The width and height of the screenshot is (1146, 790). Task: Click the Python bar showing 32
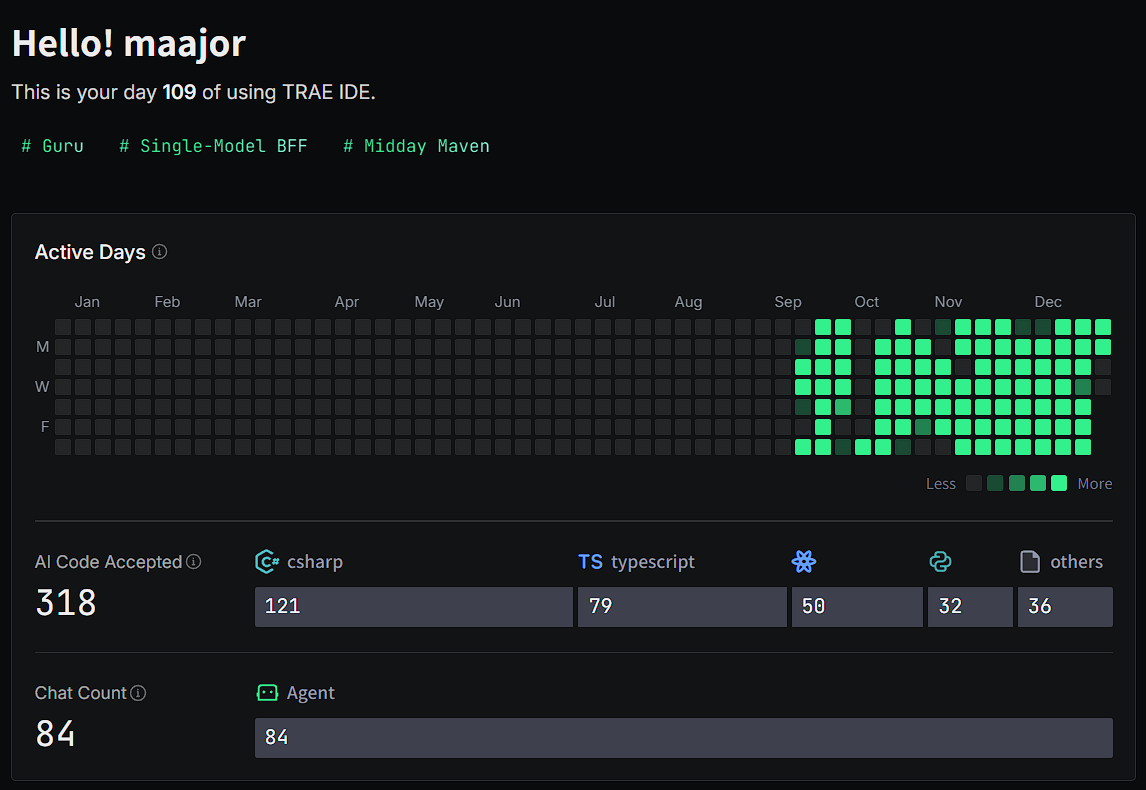970,607
